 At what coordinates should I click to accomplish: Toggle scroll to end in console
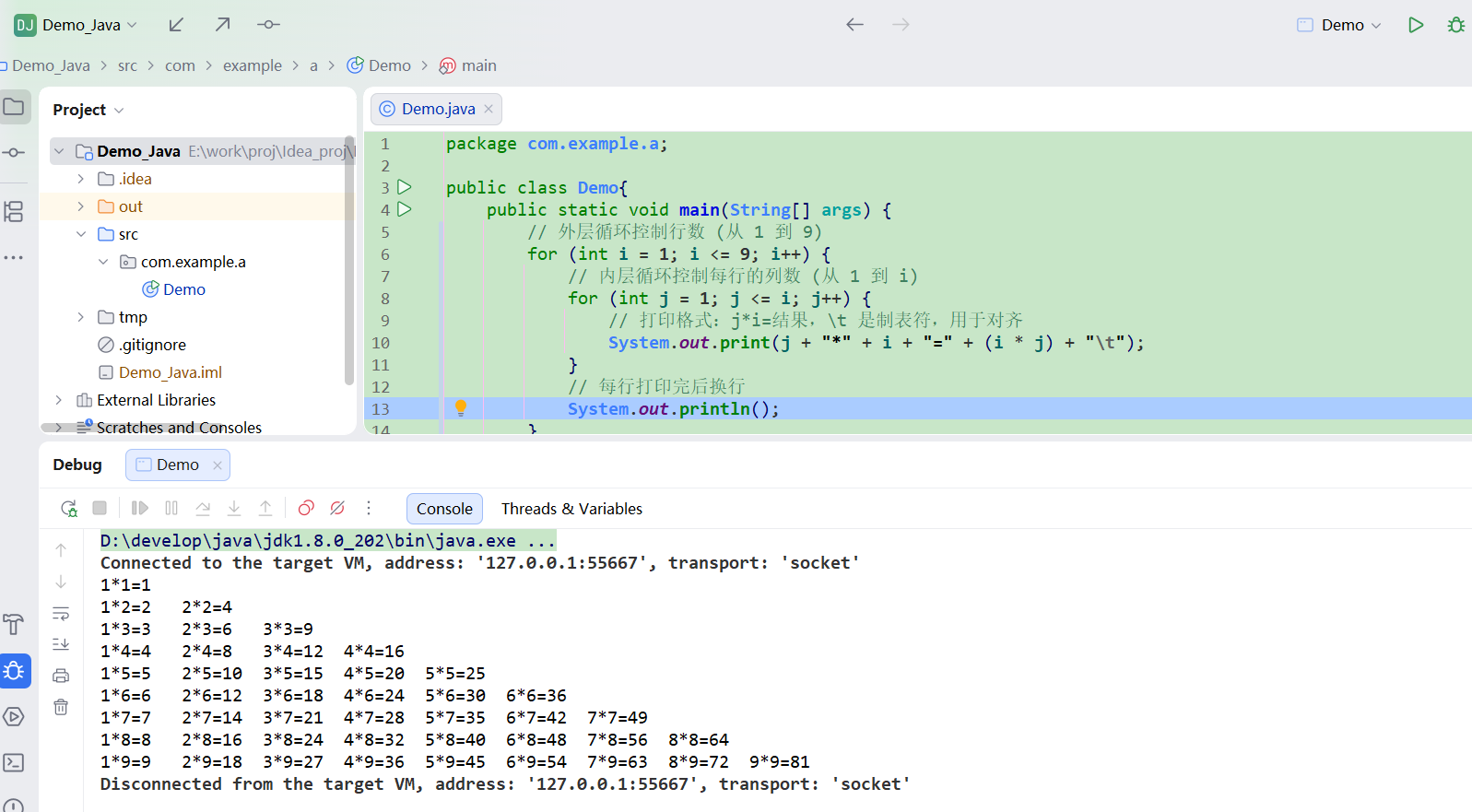coord(61,644)
